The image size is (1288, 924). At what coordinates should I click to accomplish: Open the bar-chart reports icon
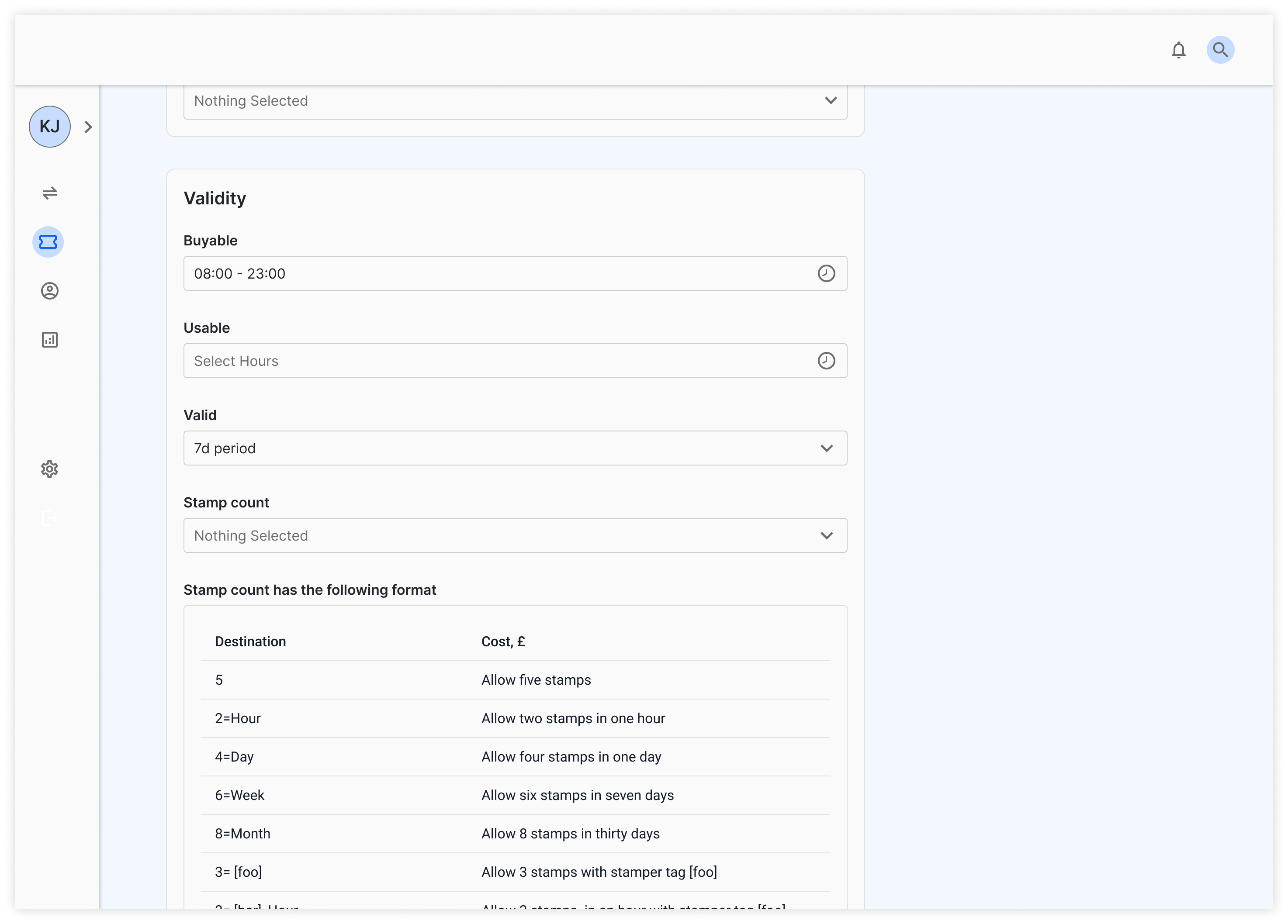point(50,339)
